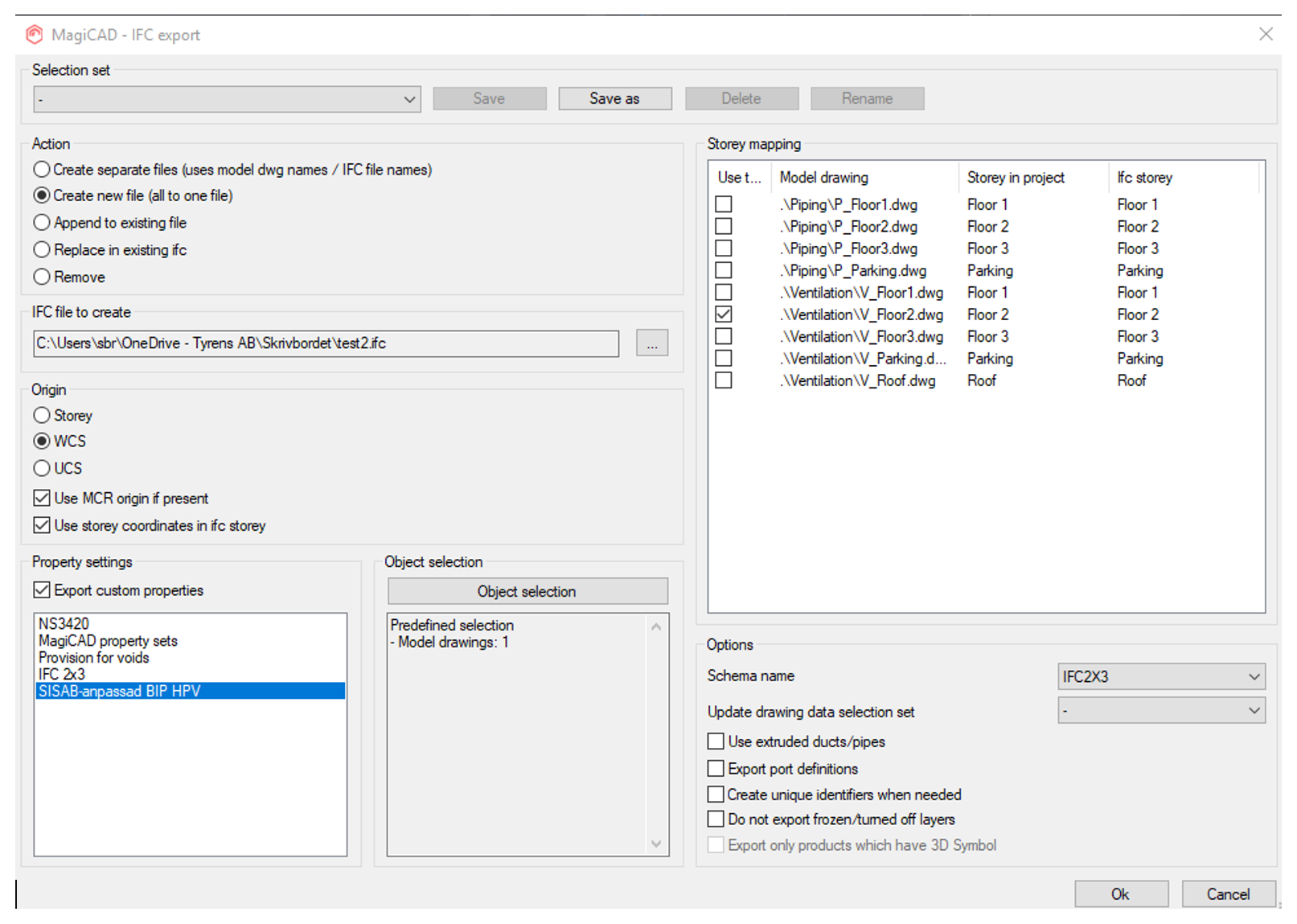Viewport: 1297px width, 924px height.
Task: Click .\Ventilation\V_Roof.dwg model drawing
Action: coord(857,381)
